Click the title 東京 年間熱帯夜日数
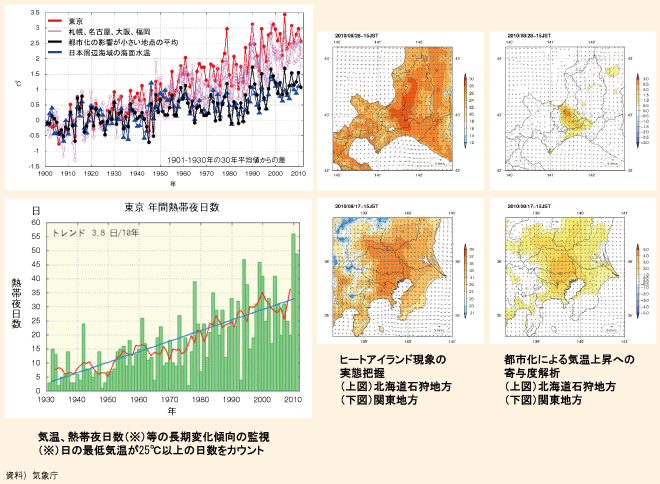The height and width of the screenshot is (484, 660). [172, 207]
